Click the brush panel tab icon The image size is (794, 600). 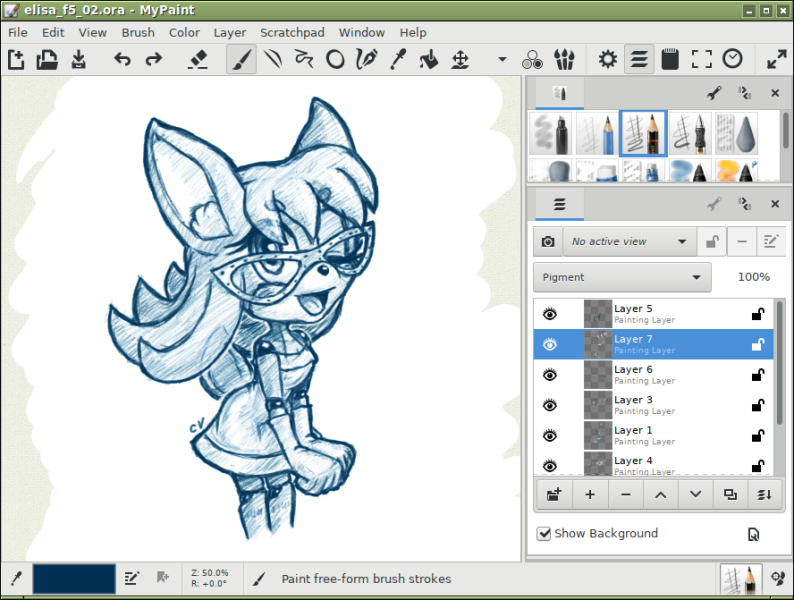click(560, 94)
